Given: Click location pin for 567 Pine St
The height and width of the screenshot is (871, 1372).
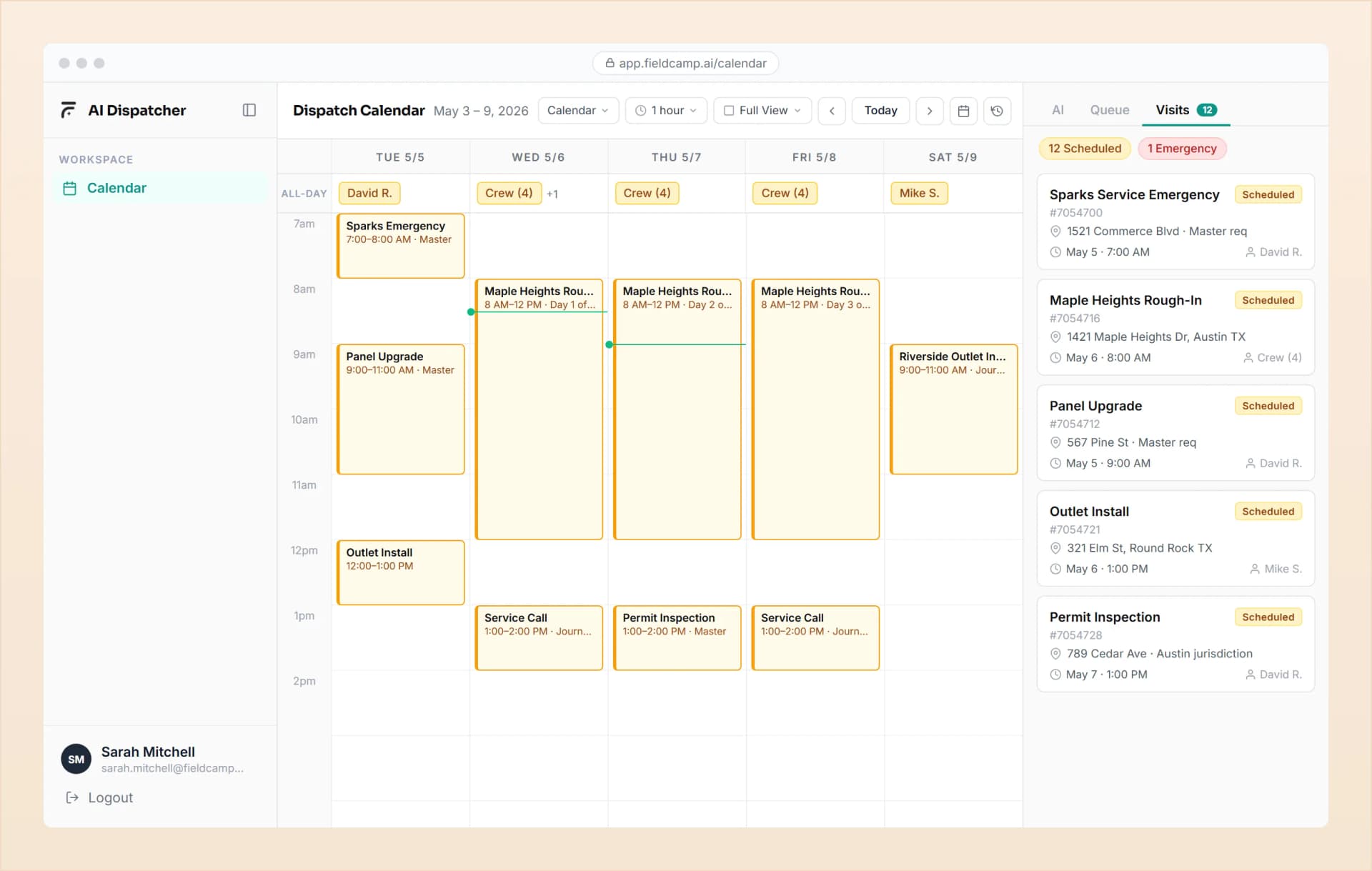Looking at the screenshot, I should pyautogui.click(x=1055, y=443).
